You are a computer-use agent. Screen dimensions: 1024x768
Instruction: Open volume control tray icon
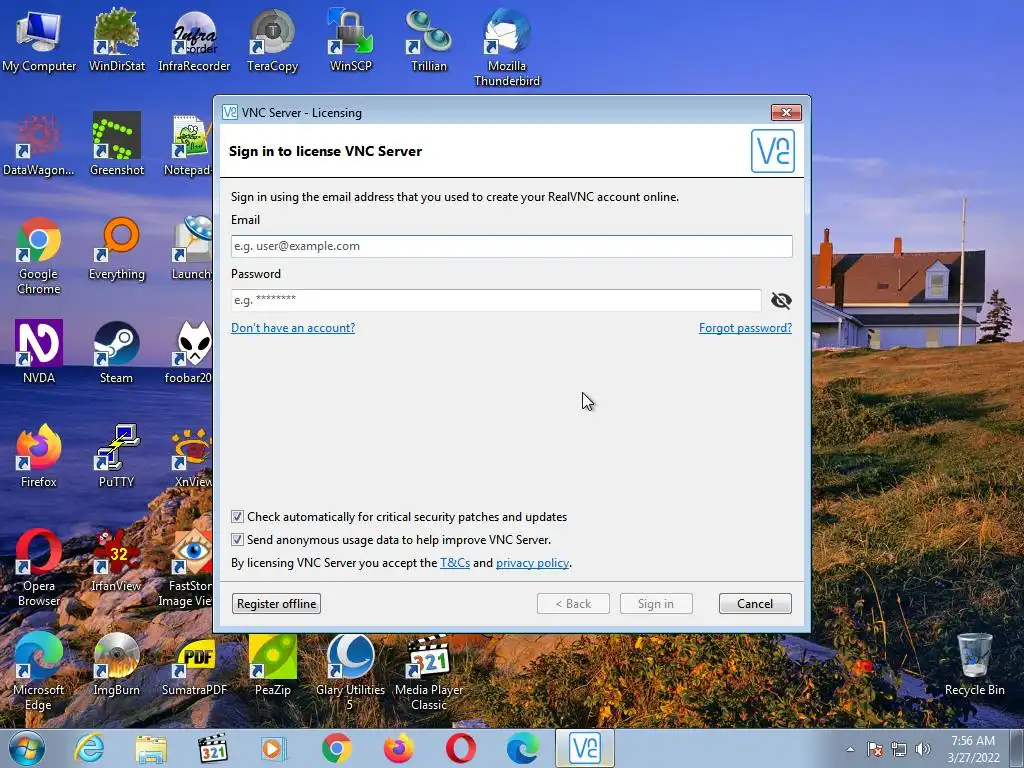(922, 749)
